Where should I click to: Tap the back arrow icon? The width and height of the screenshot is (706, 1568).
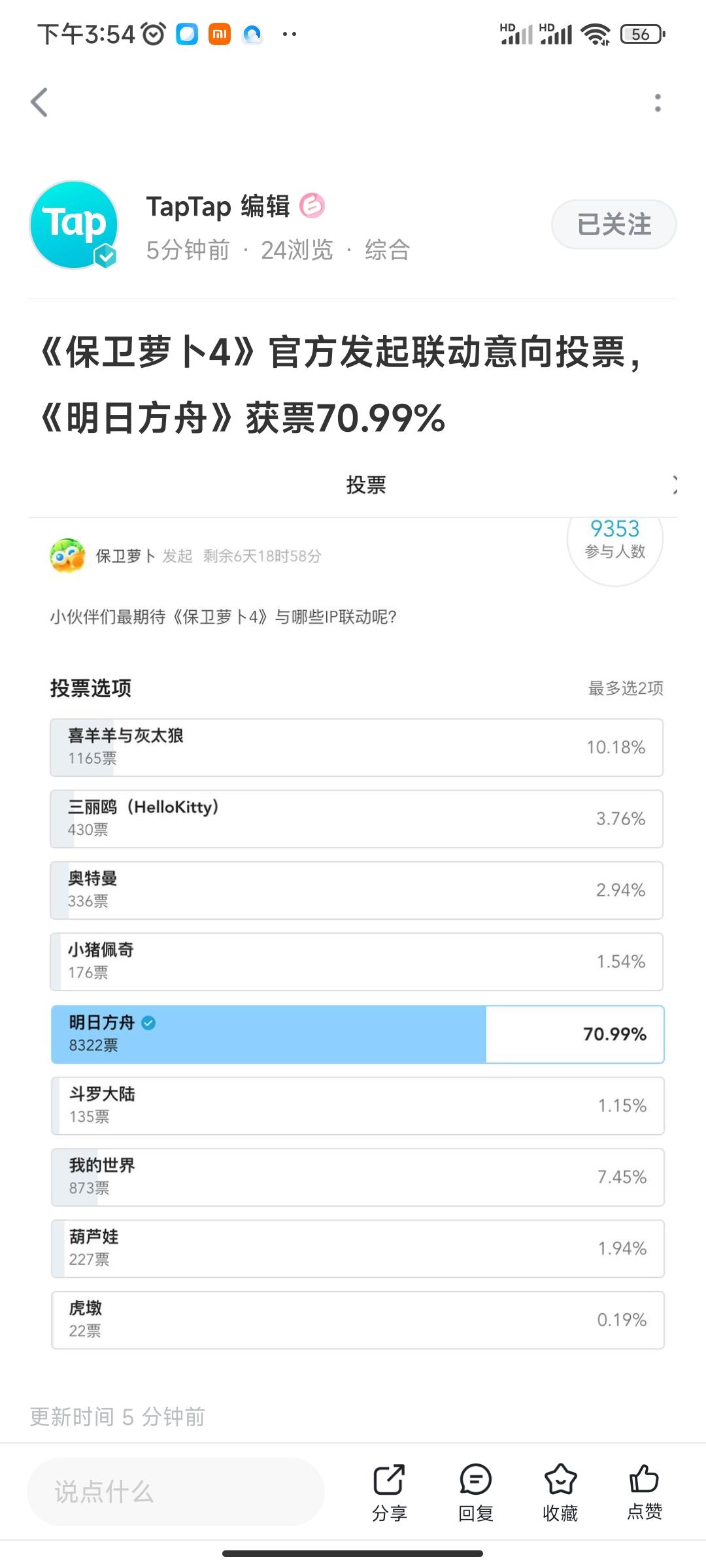point(39,103)
